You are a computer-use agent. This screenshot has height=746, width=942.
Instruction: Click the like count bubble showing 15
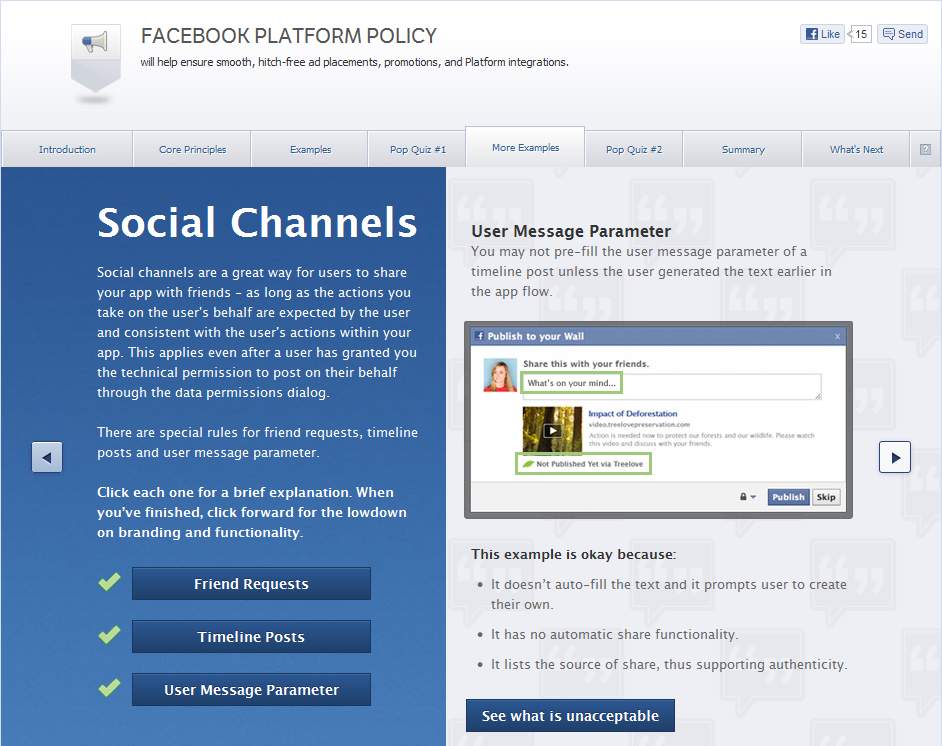(x=860, y=34)
